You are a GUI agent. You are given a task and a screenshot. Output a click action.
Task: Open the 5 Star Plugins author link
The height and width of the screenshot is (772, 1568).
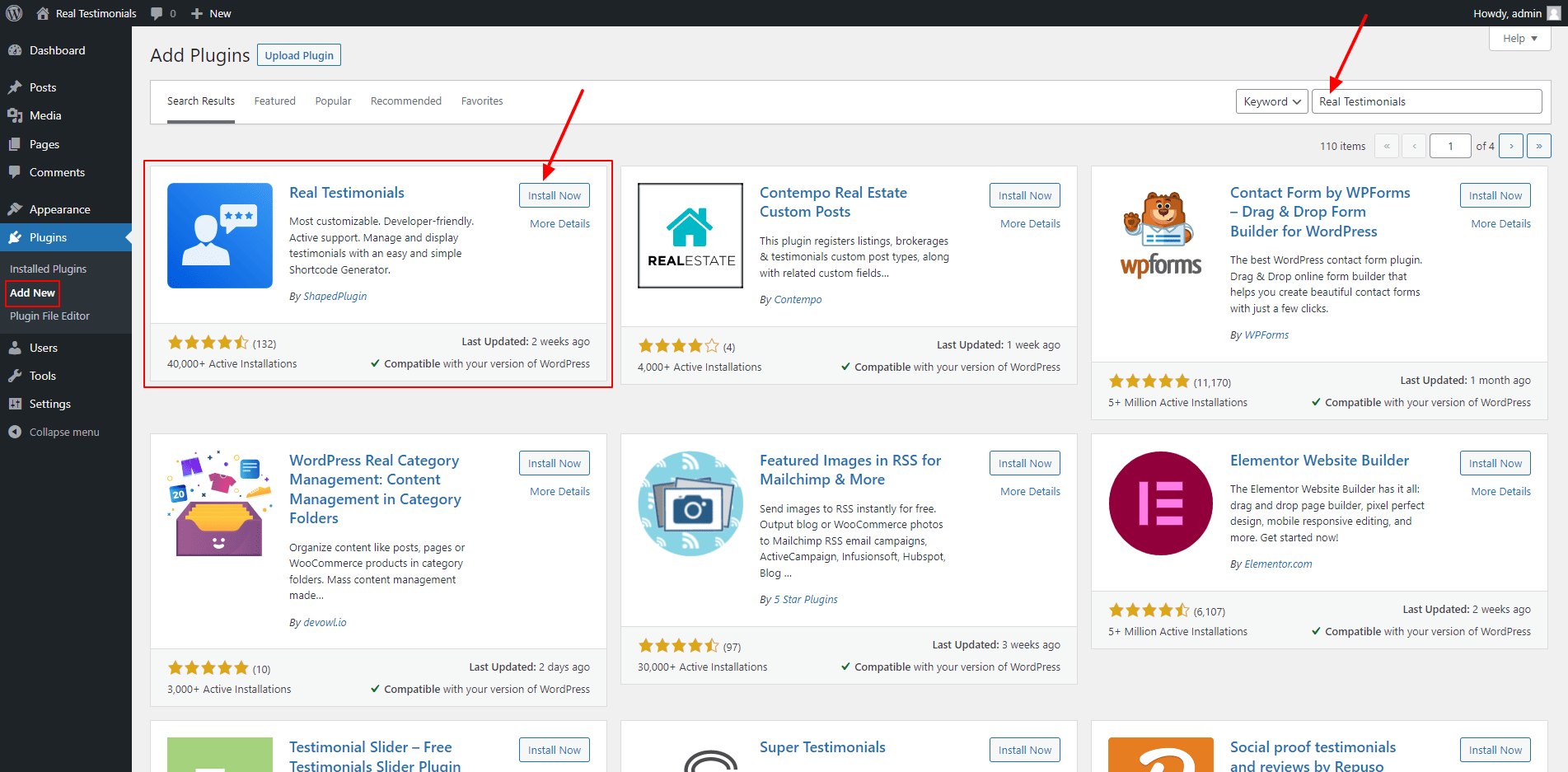pyautogui.click(x=806, y=600)
